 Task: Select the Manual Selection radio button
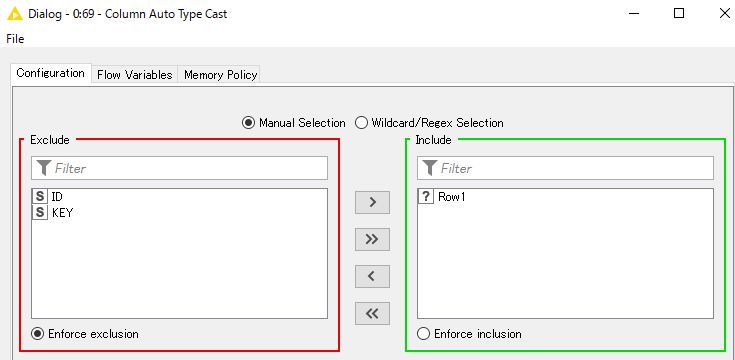click(248, 123)
